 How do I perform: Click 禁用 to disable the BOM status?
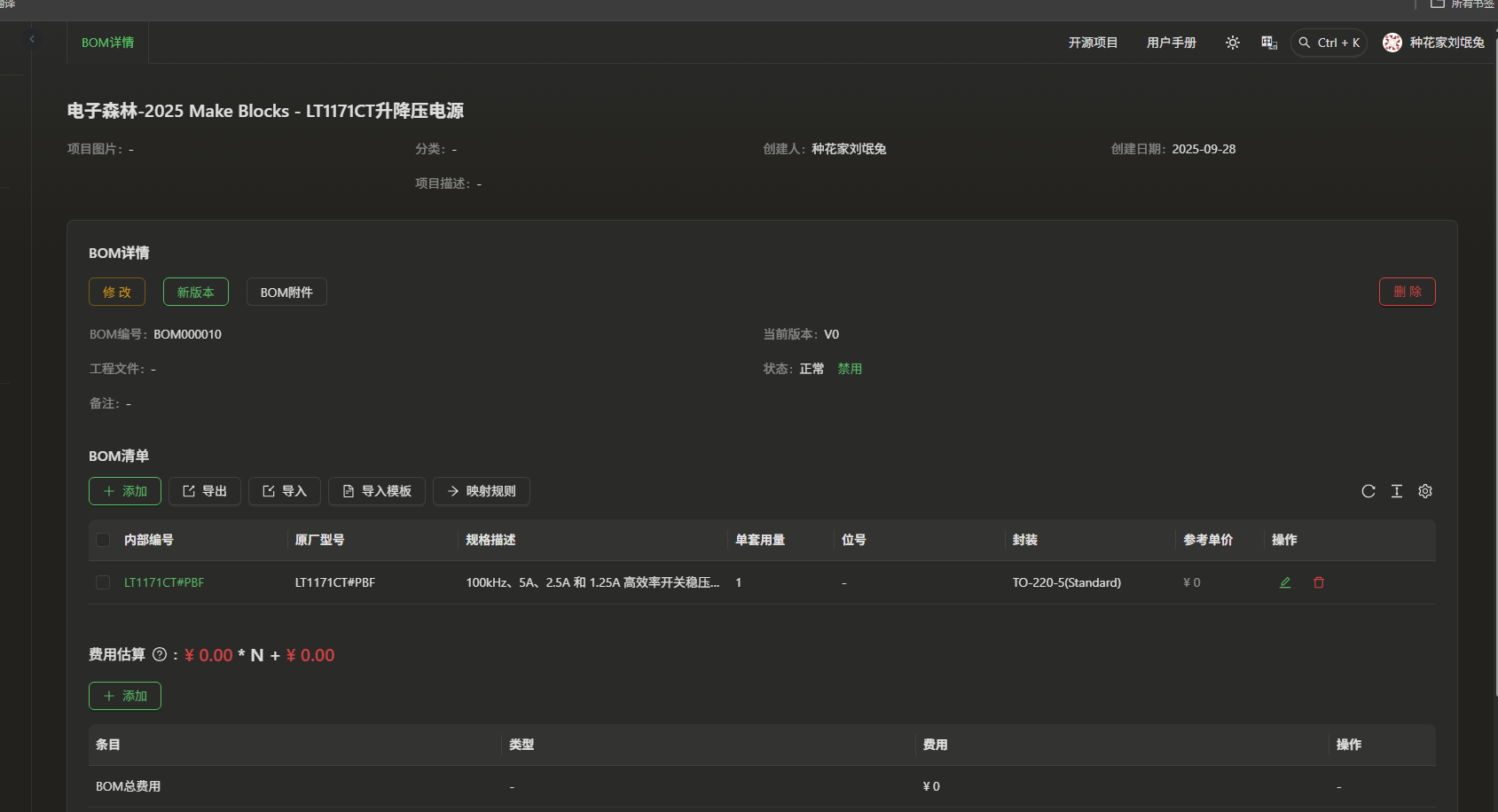click(x=849, y=369)
